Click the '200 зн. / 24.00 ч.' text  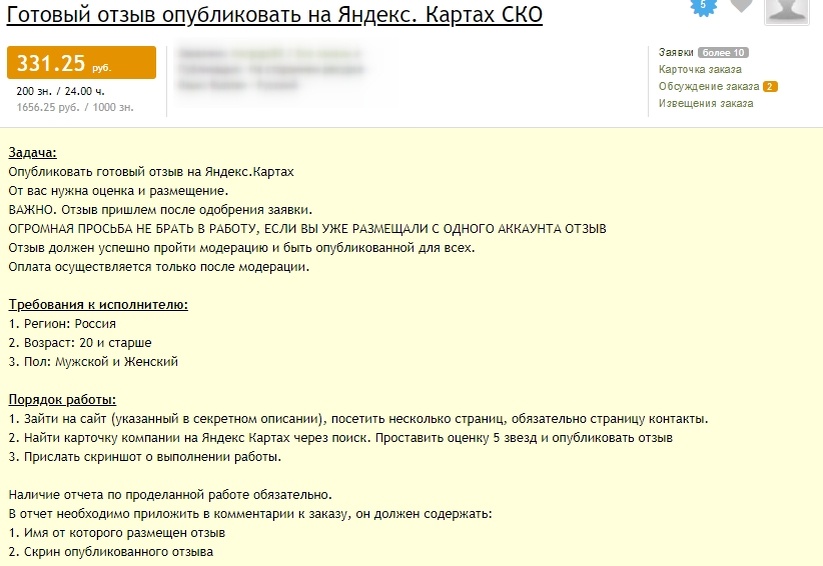[x=60, y=91]
